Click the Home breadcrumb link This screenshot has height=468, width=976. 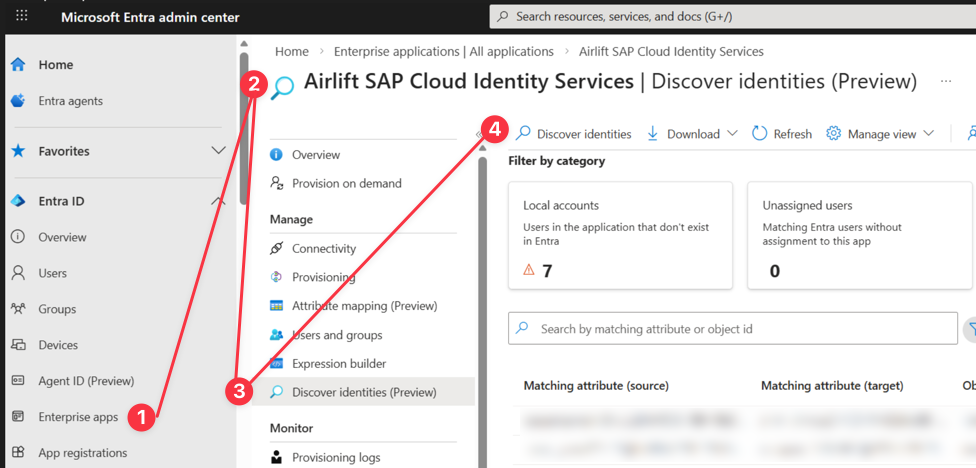291,52
